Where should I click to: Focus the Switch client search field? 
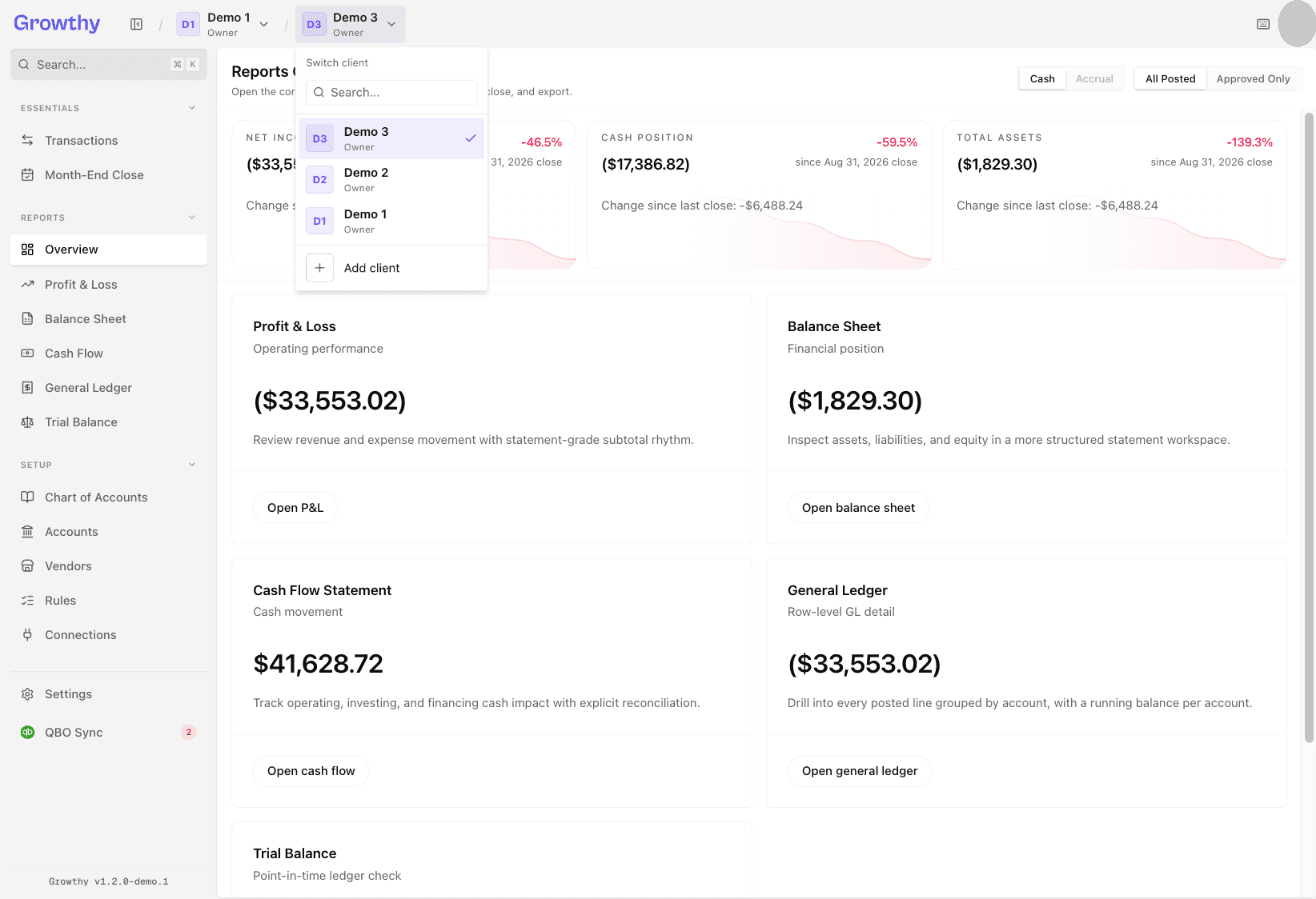click(x=391, y=93)
